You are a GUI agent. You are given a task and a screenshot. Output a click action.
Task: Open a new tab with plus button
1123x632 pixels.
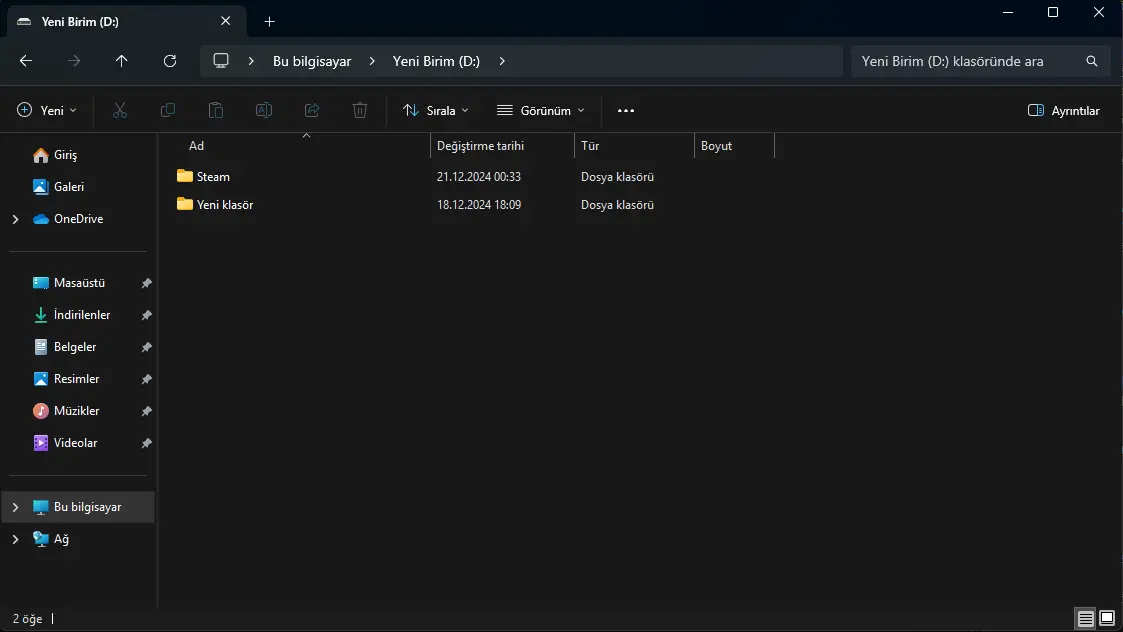point(269,21)
